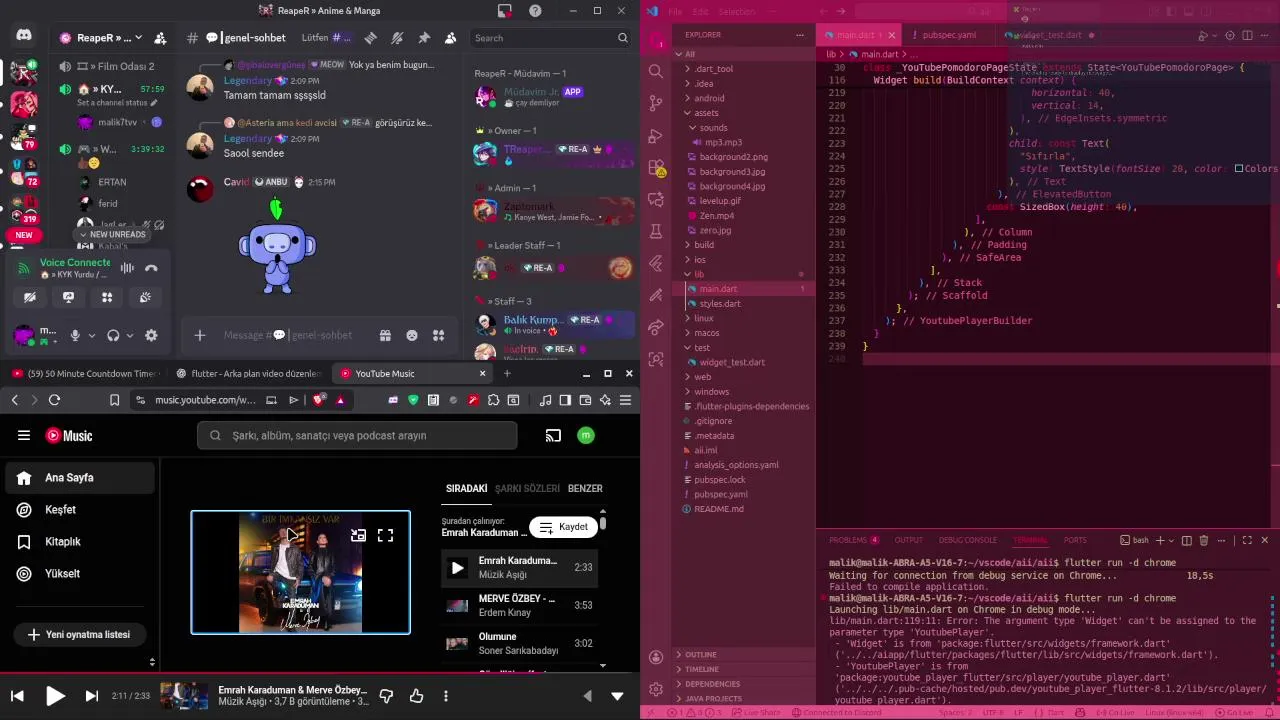The width and height of the screenshot is (1280, 720).
Task: Open Discord gift picker in message bar
Action: coord(385,336)
